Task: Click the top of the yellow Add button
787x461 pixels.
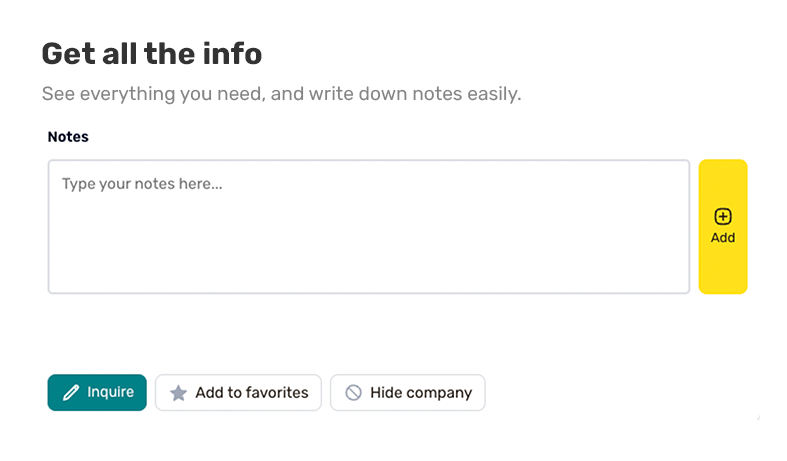Action: 723,170
